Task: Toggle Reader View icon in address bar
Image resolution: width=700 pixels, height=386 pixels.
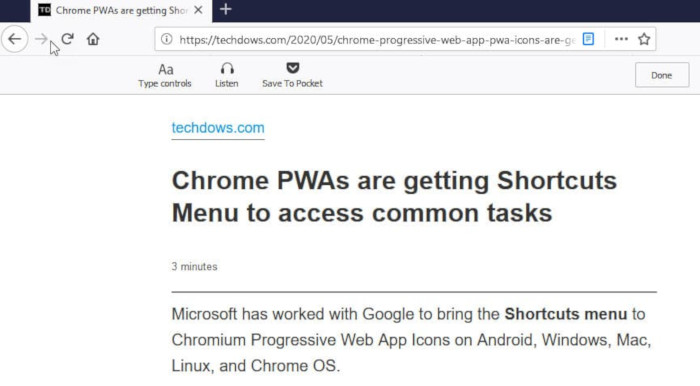Action: [588, 39]
